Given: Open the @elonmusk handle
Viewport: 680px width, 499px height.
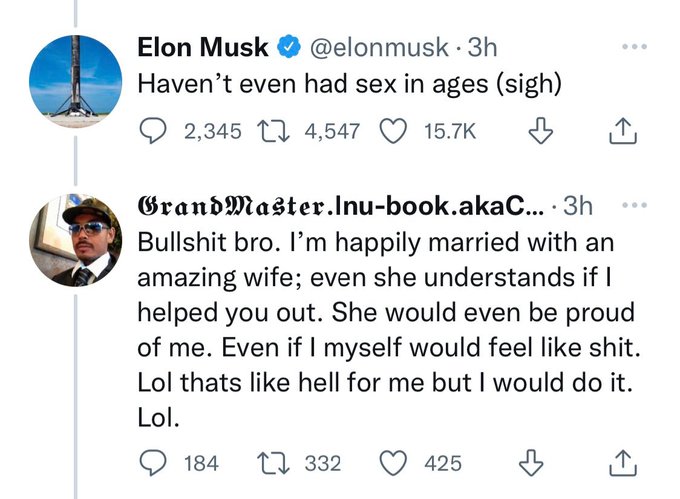Looking at the screenshot, I should coord(379,47).
